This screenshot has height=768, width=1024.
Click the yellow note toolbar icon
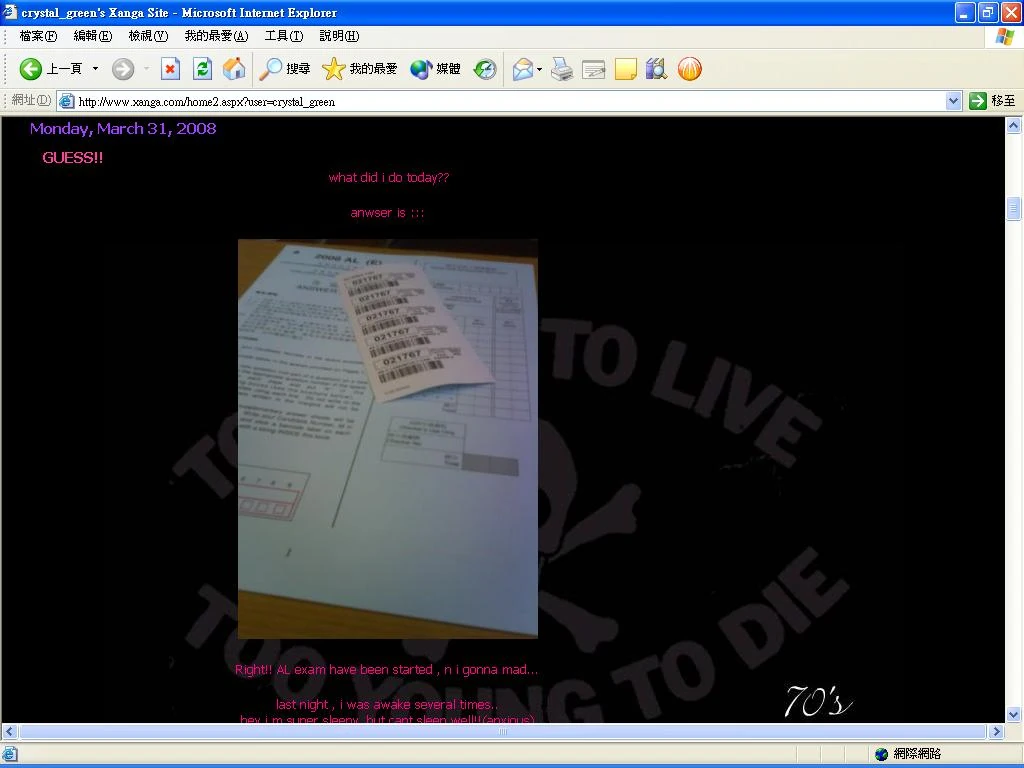626,69
